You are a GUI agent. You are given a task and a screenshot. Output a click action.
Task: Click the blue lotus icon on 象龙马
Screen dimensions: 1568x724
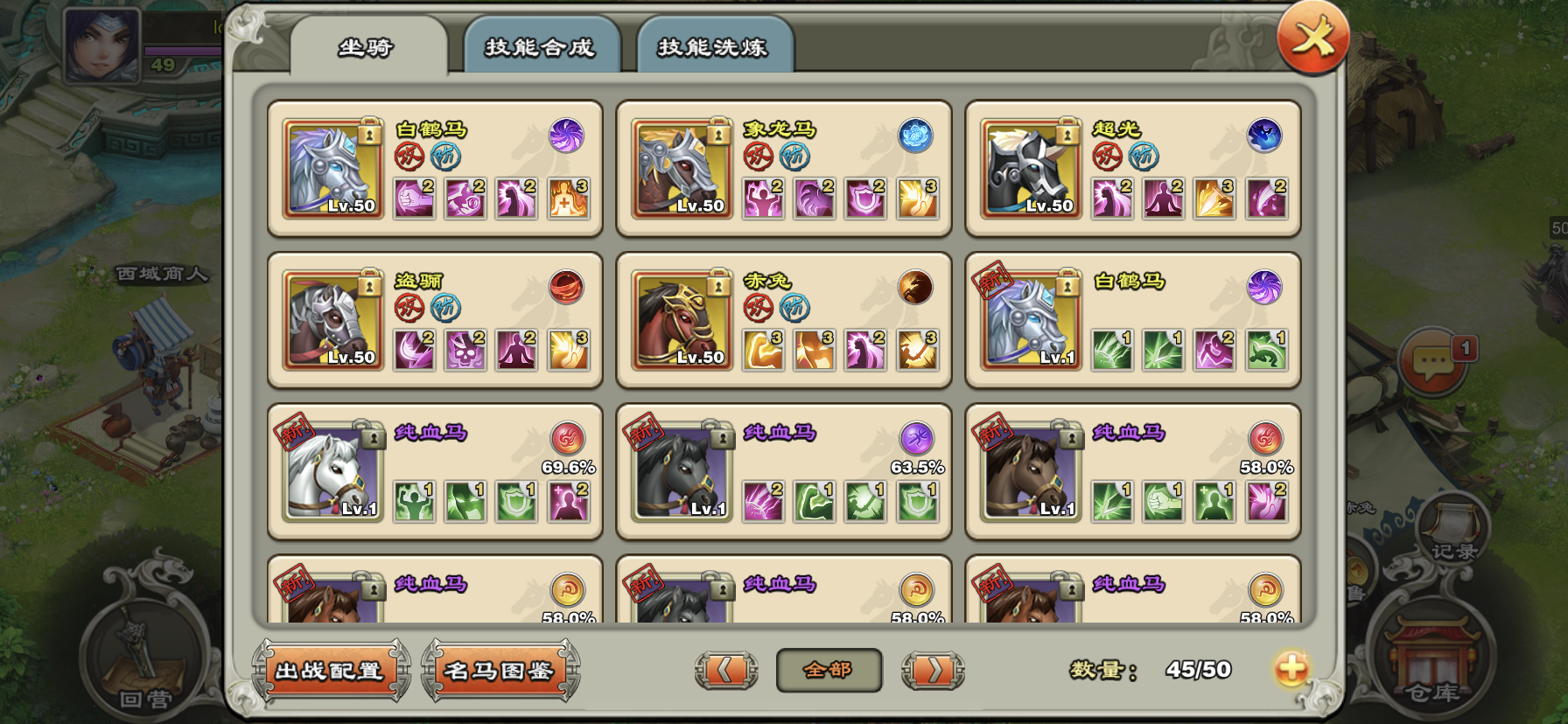[915, 136]
